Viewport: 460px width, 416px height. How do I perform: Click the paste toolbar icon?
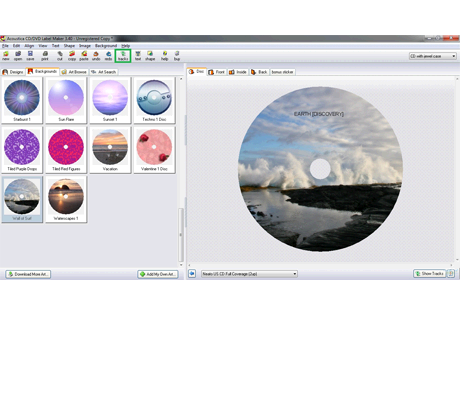click(x=84, y=56)
